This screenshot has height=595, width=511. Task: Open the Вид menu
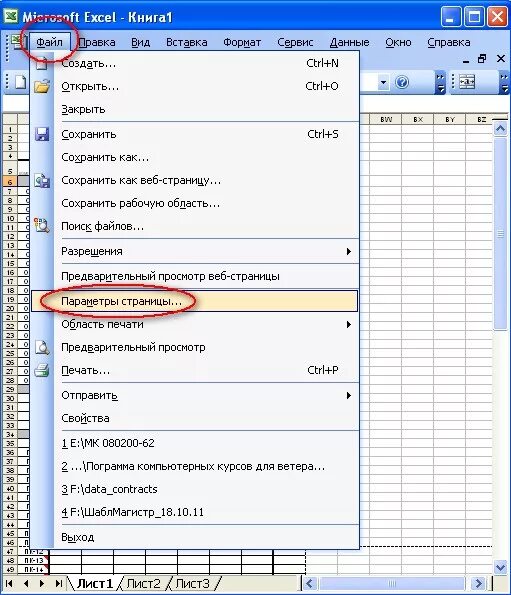click(x=140, y=42)
